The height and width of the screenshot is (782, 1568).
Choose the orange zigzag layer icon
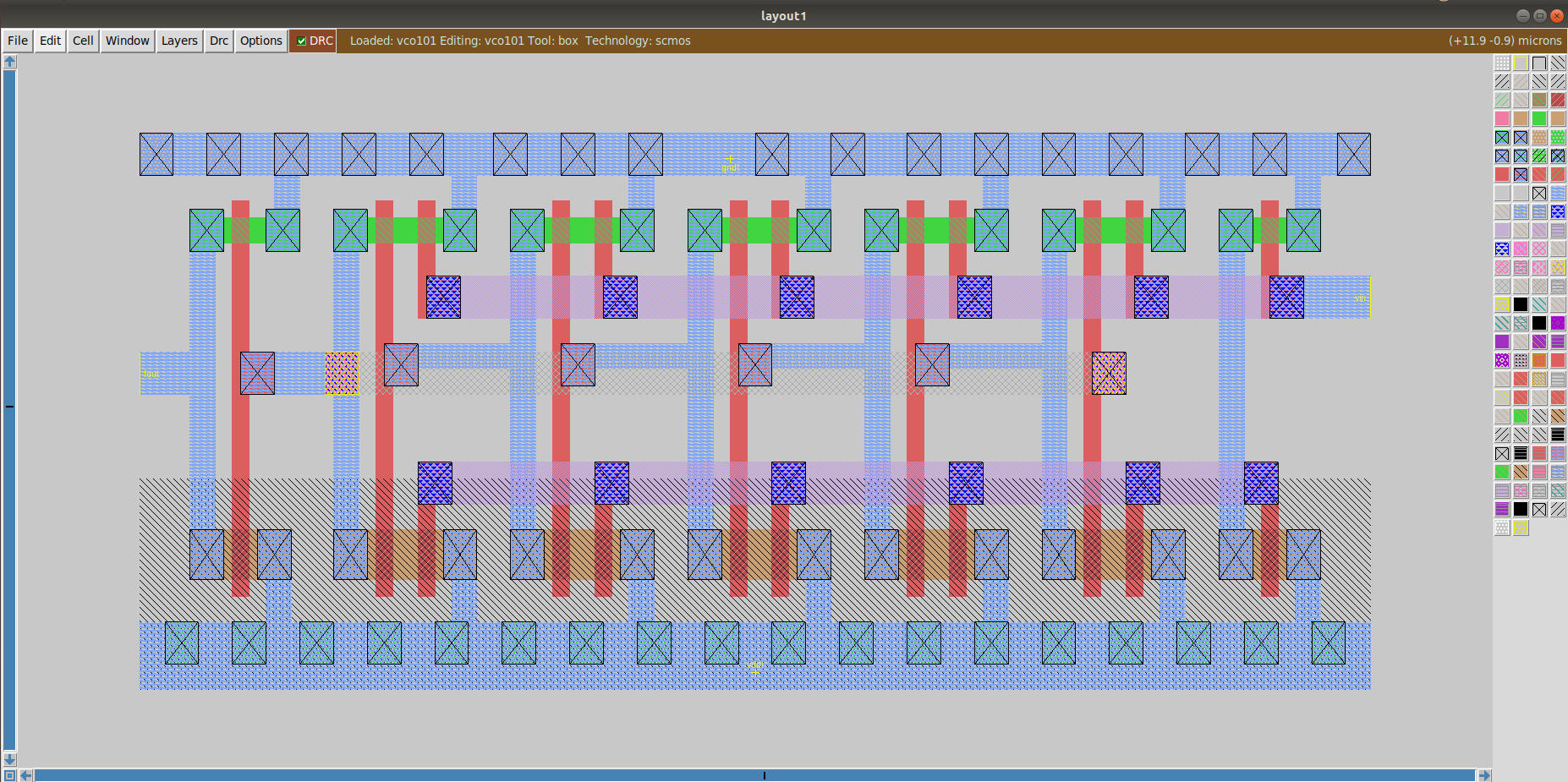pyautogui.click(x=1539, y=360)
